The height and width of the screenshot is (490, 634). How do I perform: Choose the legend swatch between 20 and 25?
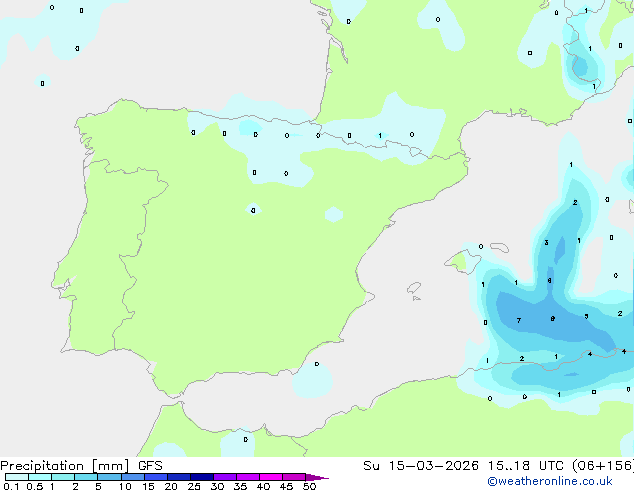click(x=178, y=477)
